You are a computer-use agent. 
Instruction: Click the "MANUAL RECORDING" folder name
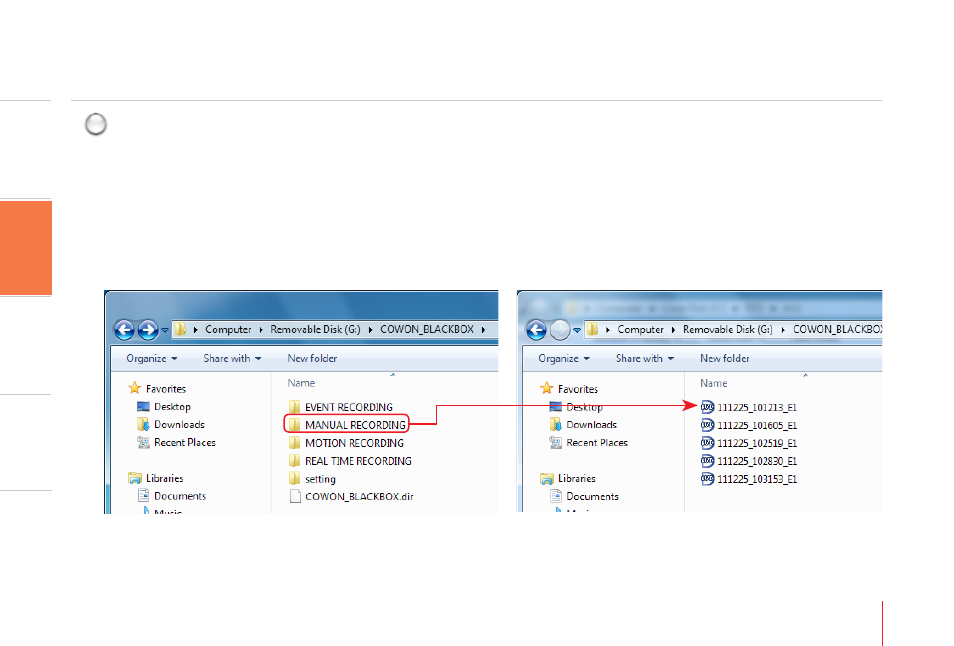point(355,425)
